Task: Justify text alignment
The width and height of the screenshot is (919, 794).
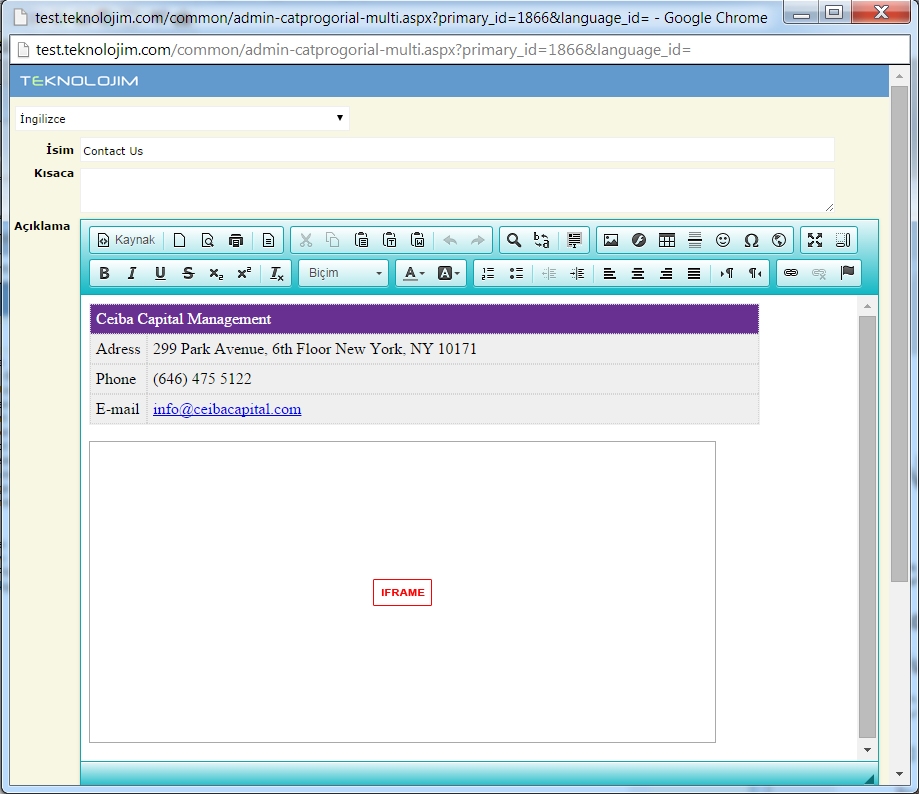Action: [x=694, y=273]
